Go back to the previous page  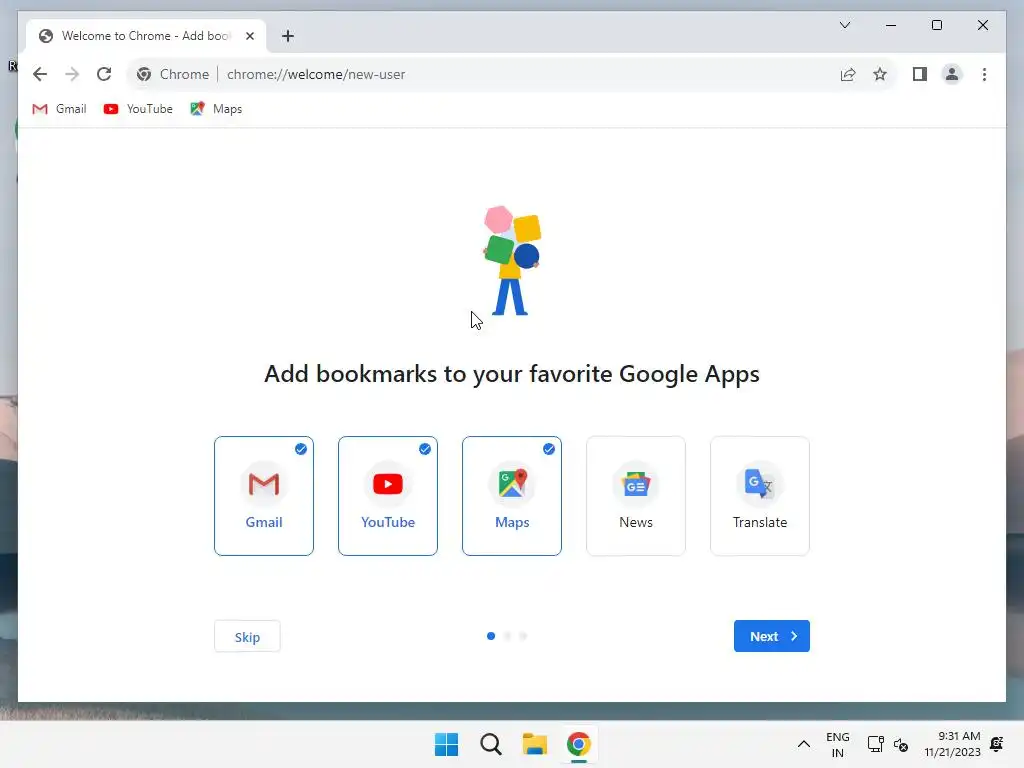click(40, 74)
